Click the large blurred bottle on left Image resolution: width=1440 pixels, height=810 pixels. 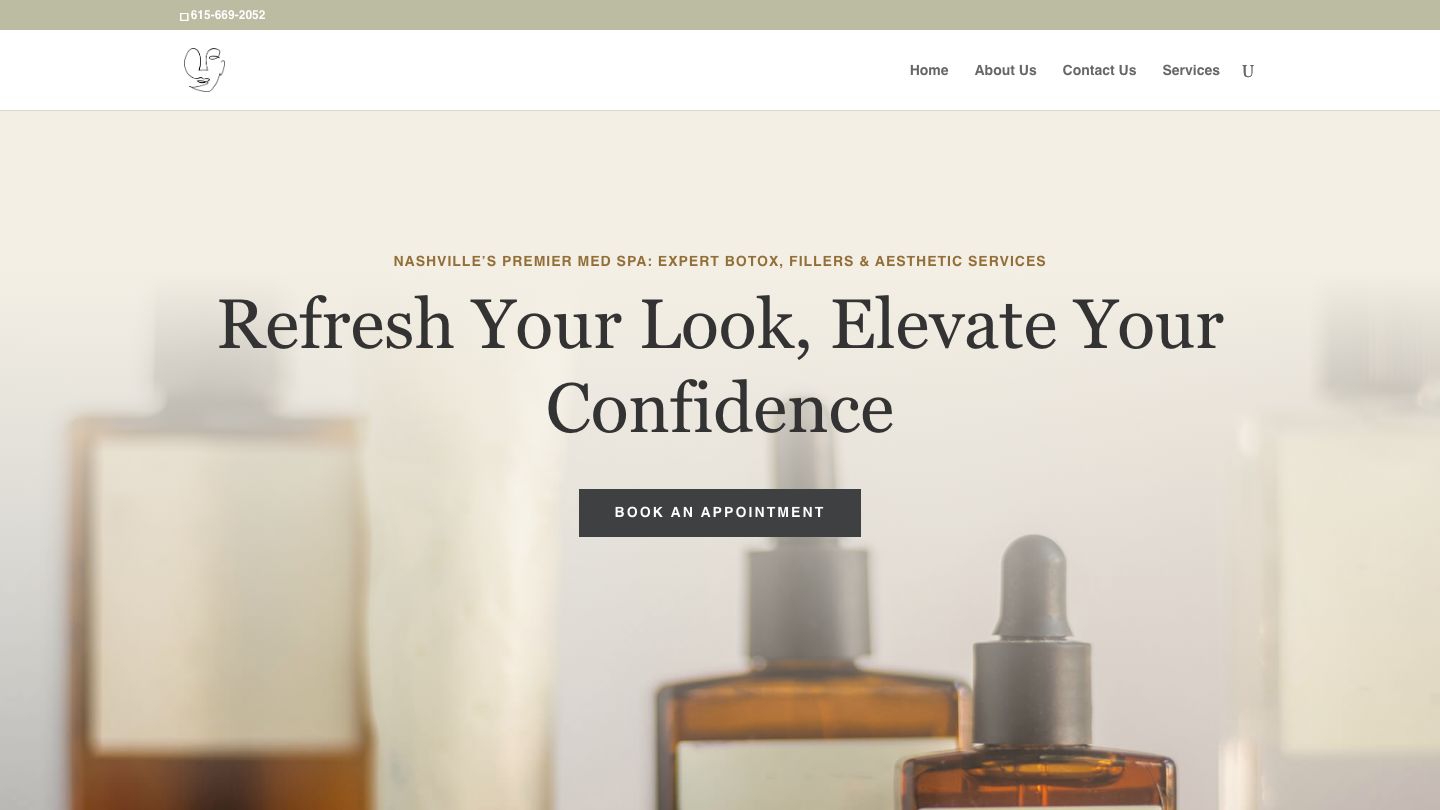point(215,560)
